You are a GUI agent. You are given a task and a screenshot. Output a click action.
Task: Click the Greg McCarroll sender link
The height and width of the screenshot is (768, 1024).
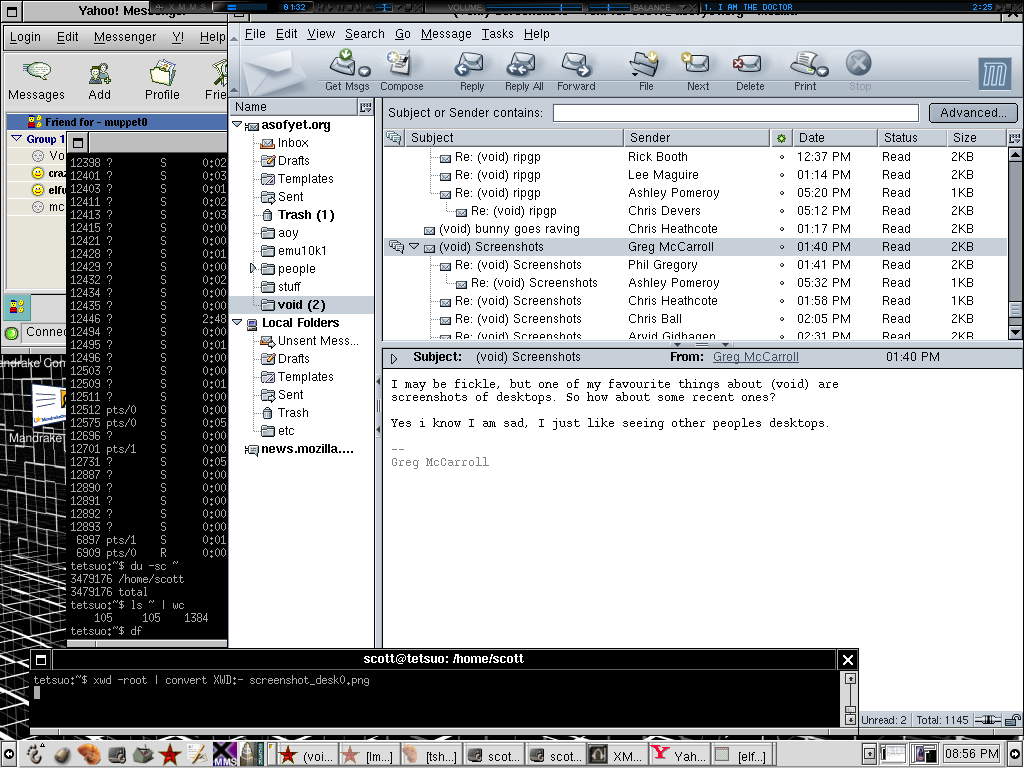tap(756, 357)
